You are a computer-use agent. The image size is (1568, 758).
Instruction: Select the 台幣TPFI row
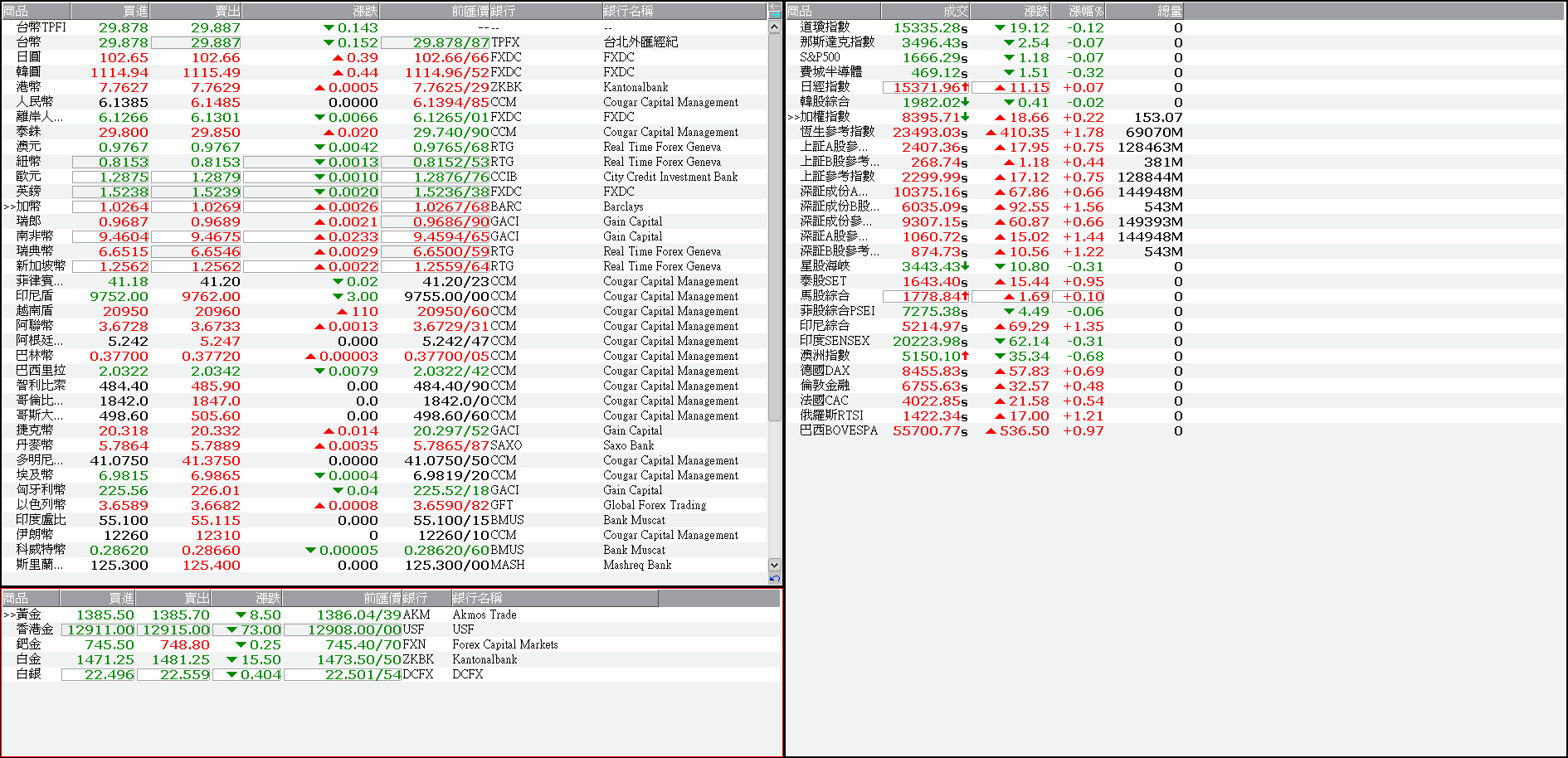(x=384, y=27)
